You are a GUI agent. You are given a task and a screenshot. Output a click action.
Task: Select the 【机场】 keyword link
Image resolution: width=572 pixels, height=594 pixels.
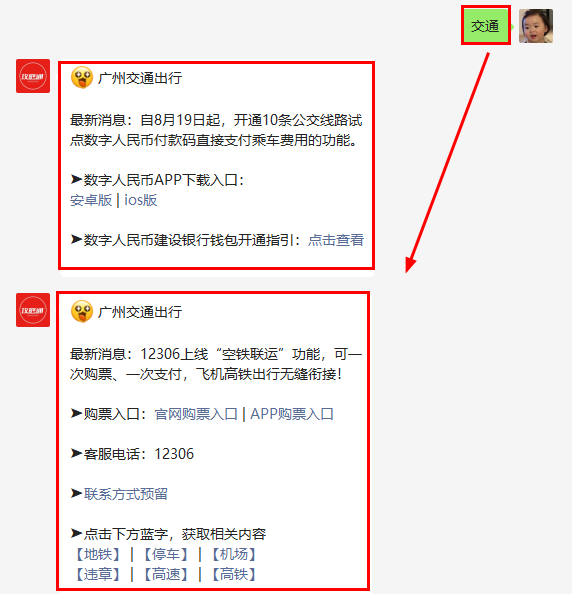tap(234, 554)
